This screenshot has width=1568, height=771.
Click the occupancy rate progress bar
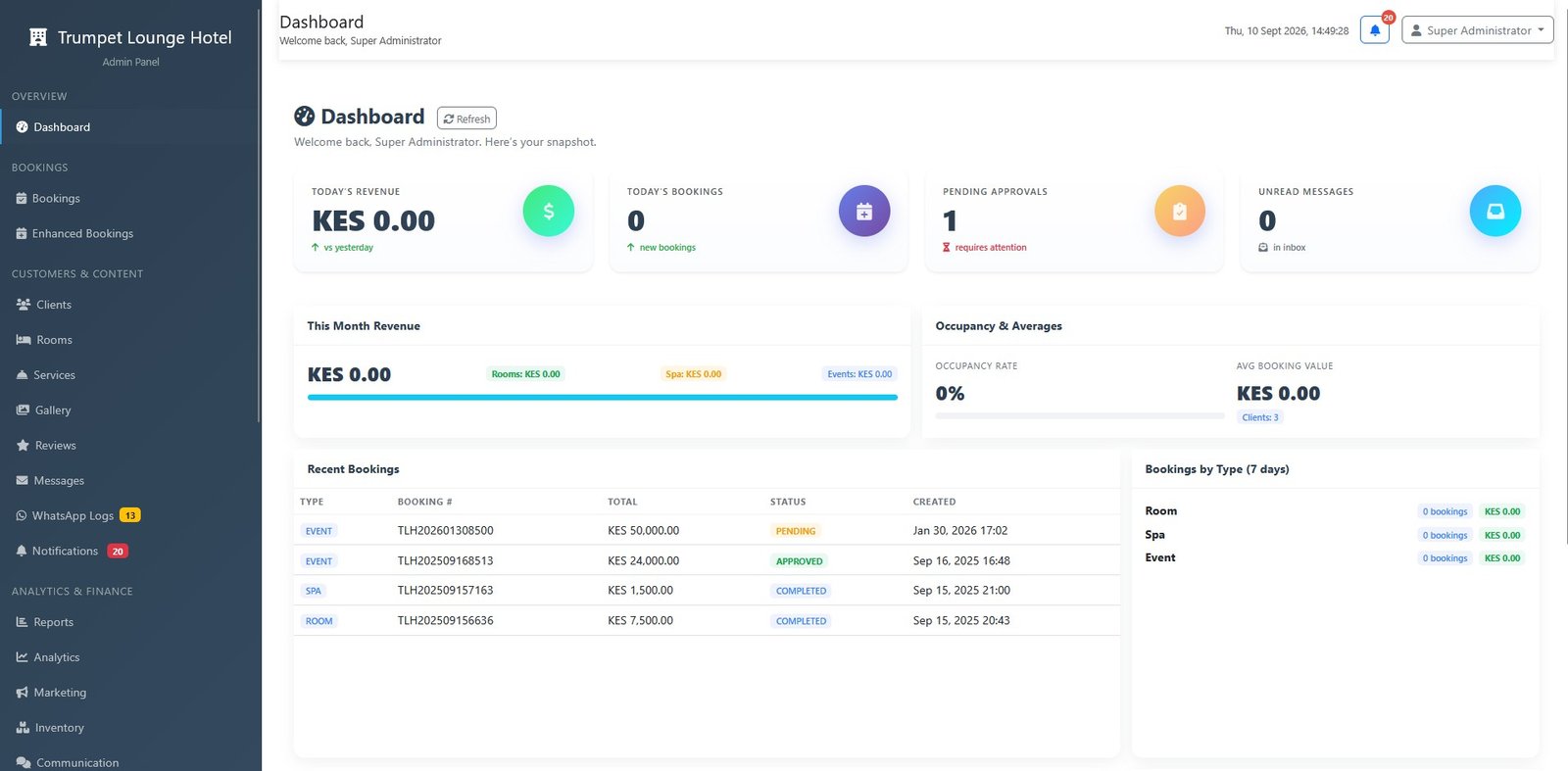tap(1080, 415)
